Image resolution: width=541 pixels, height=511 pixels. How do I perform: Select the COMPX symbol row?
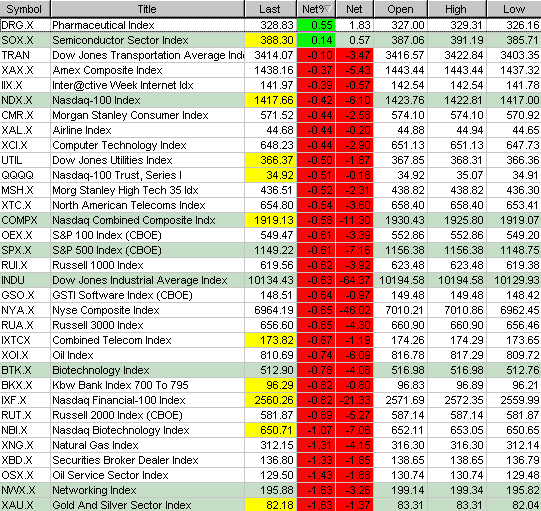pos(270,220)
